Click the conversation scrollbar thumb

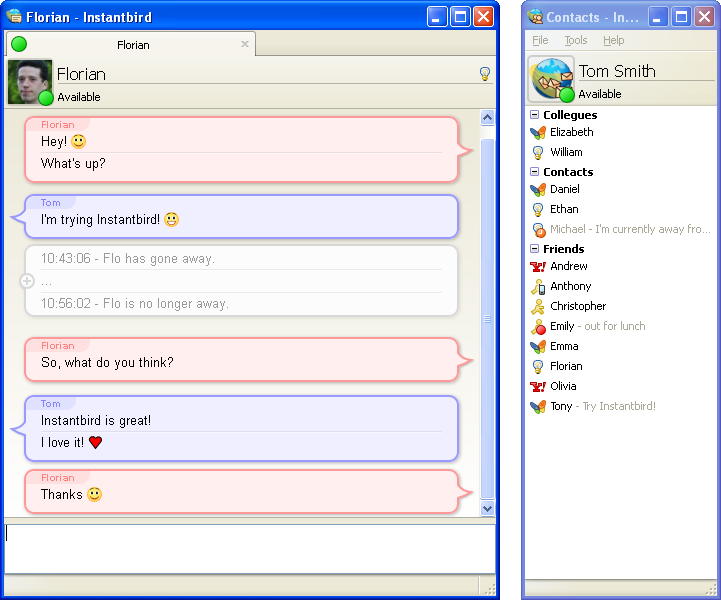pyautogui.click(x=487, y=319)
